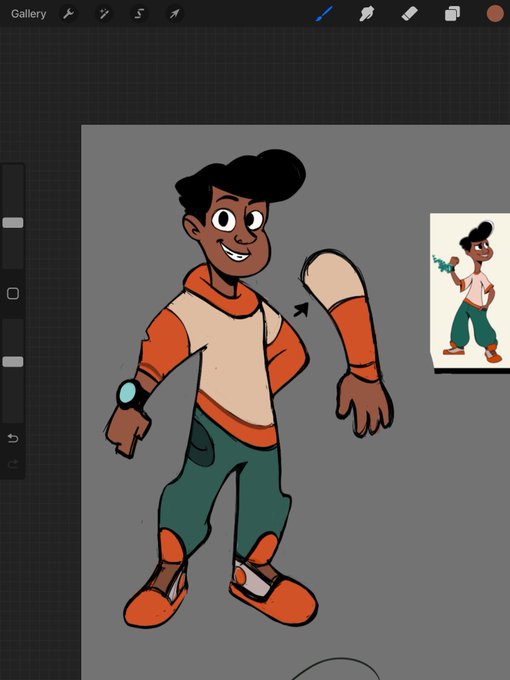This screenshot has height=680, width=510.
Task: Activate the Selection tool icon
Action: click(139, 14)
